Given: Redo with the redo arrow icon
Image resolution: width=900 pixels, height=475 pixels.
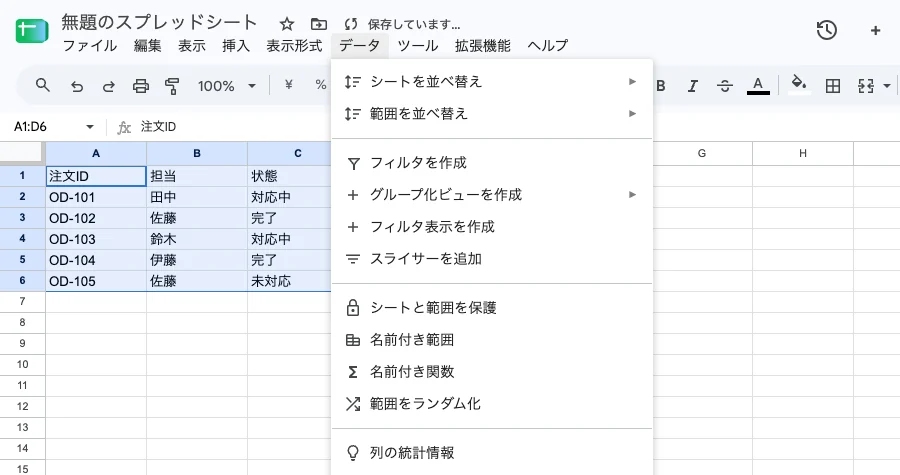Looking at the screenshot, I should pos(108,86).
